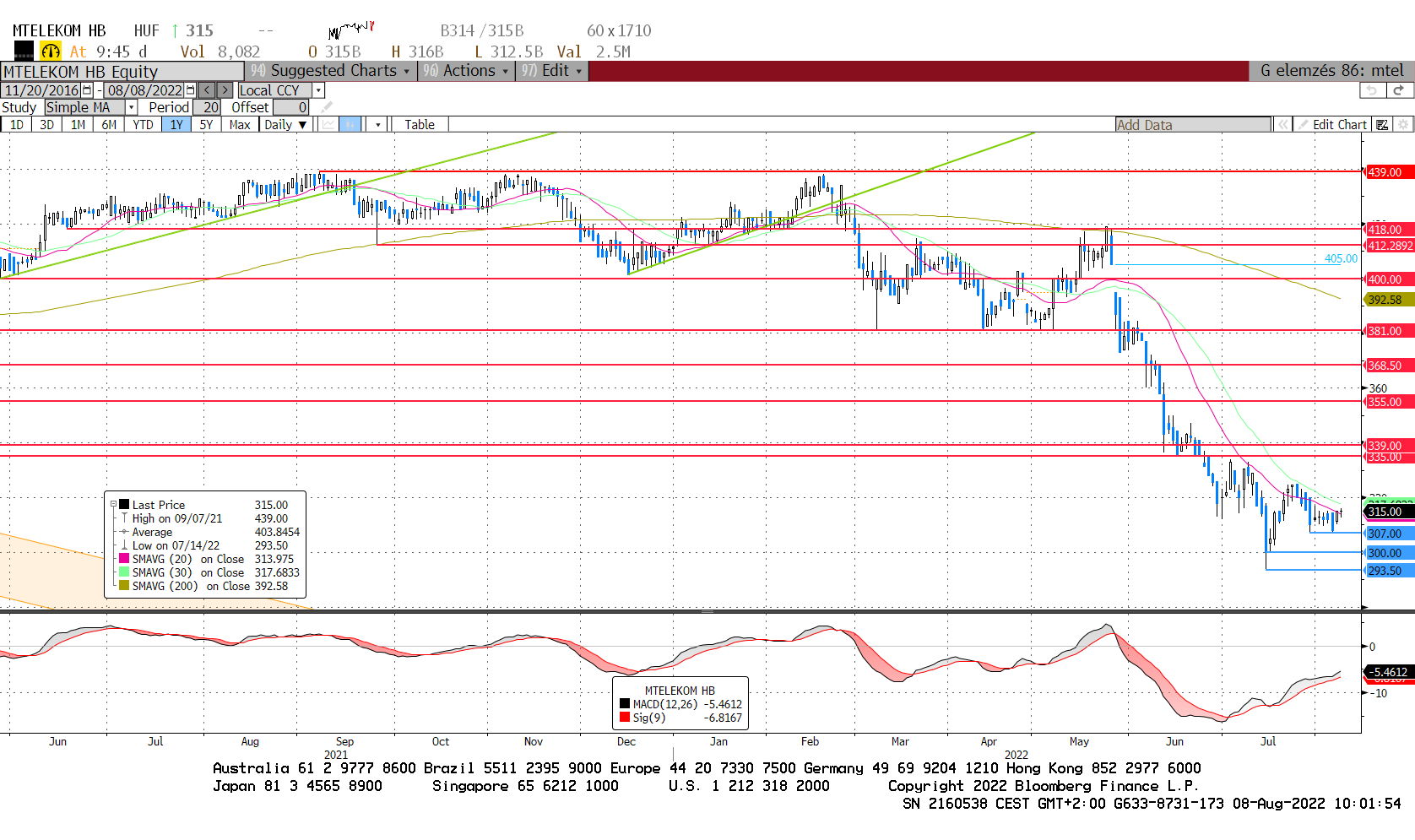Screen dimensions: 1415x840
Task: Open the Actions dropdown menu
Action: tap(466, 71)
